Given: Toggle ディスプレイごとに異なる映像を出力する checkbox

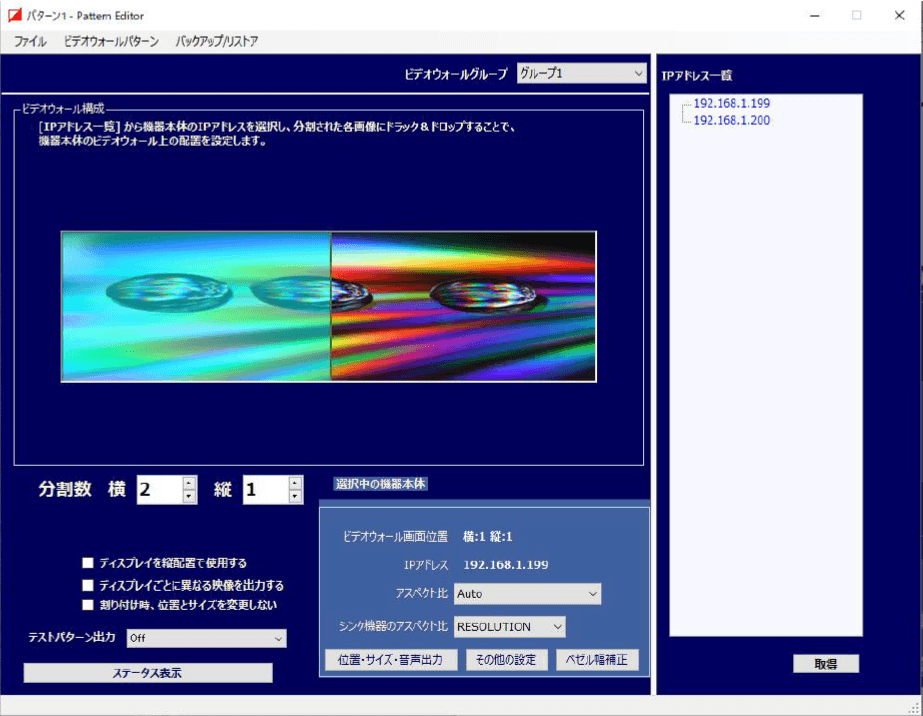Looking at the screenshot, I should tap(89, 585).
